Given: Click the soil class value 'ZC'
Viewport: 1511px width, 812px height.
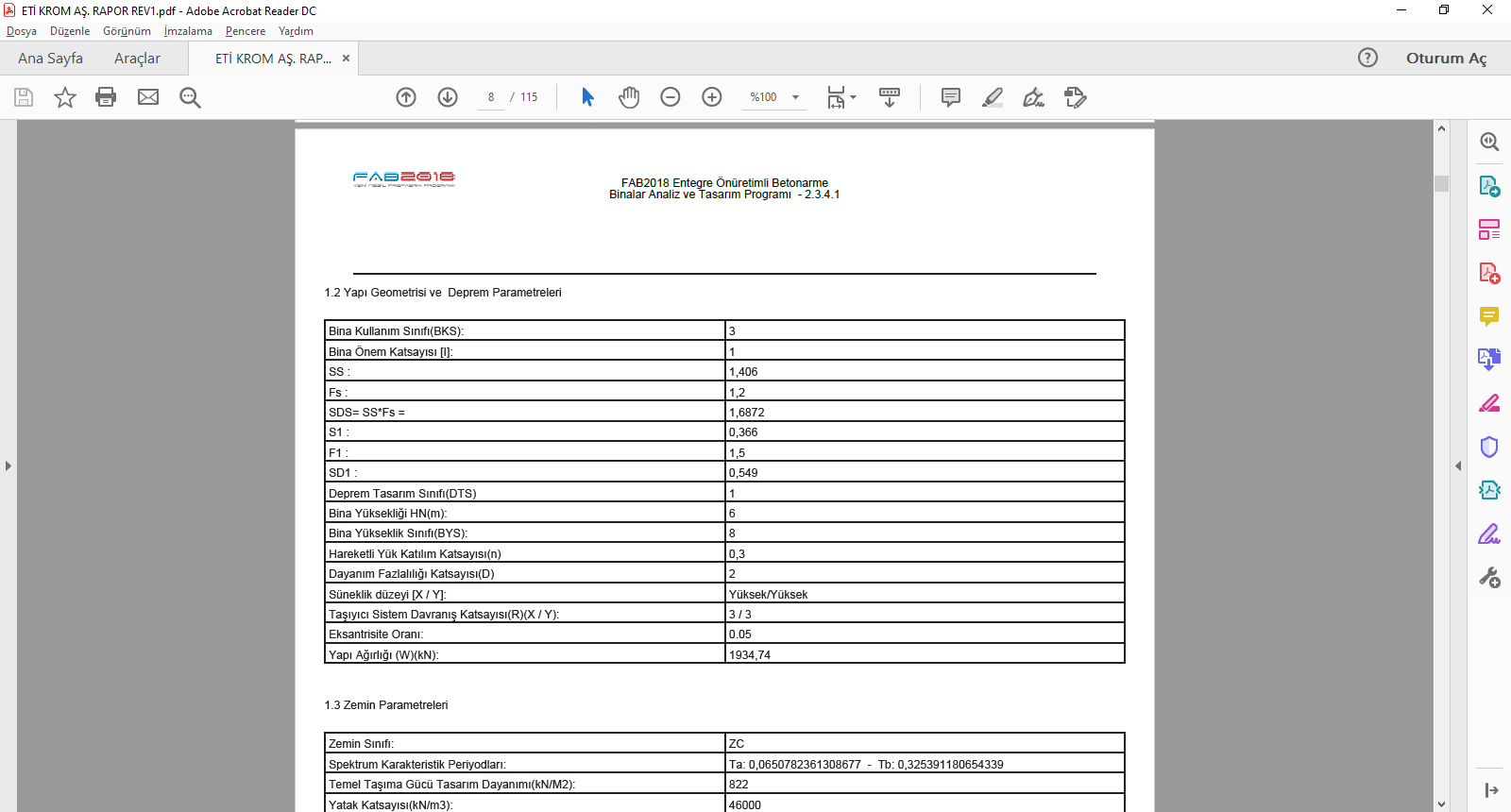Looking at the screenshot, I should coord(737,744).
